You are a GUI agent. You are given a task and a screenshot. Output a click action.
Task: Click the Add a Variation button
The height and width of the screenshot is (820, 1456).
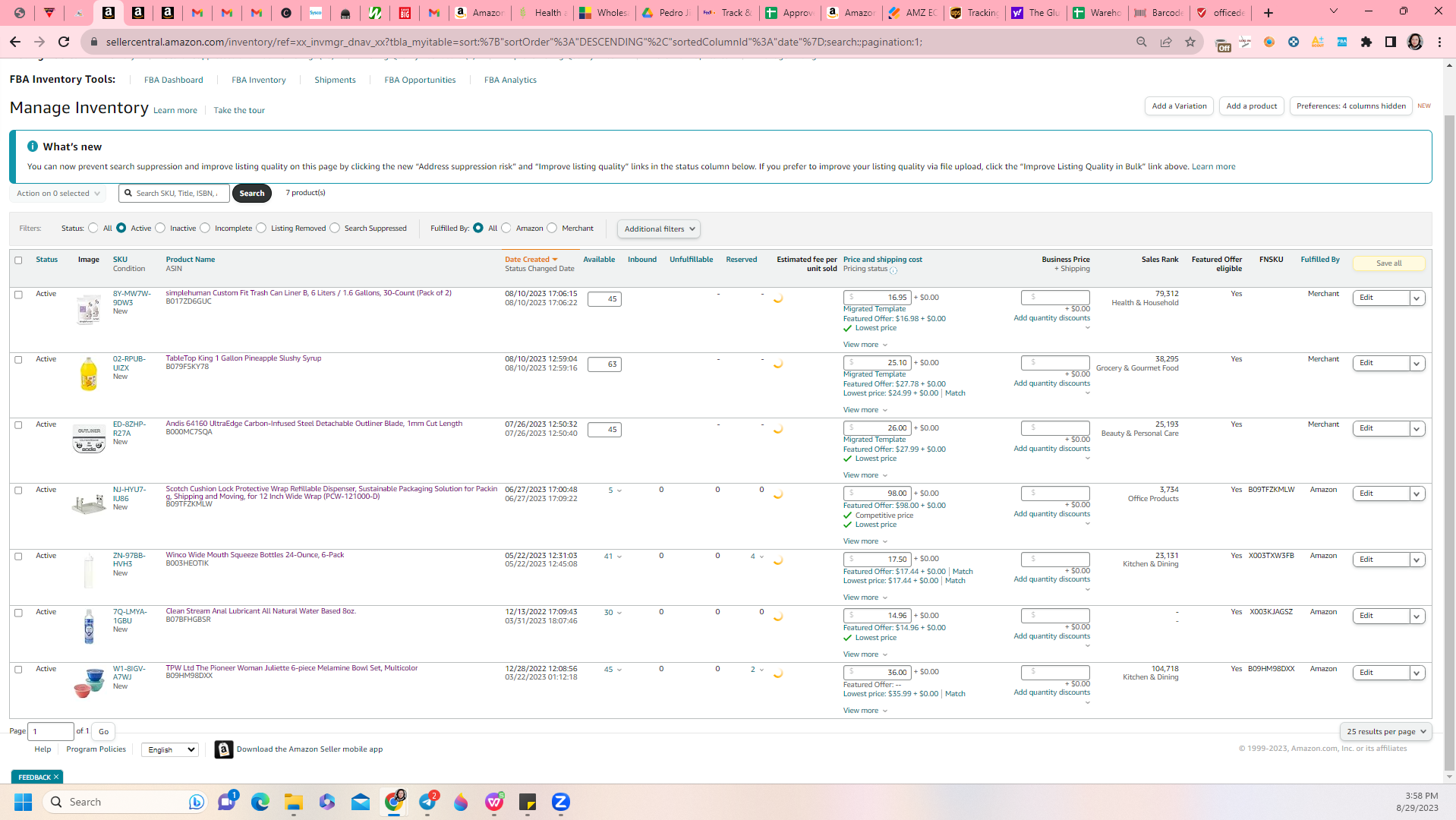click(1179, 106)
